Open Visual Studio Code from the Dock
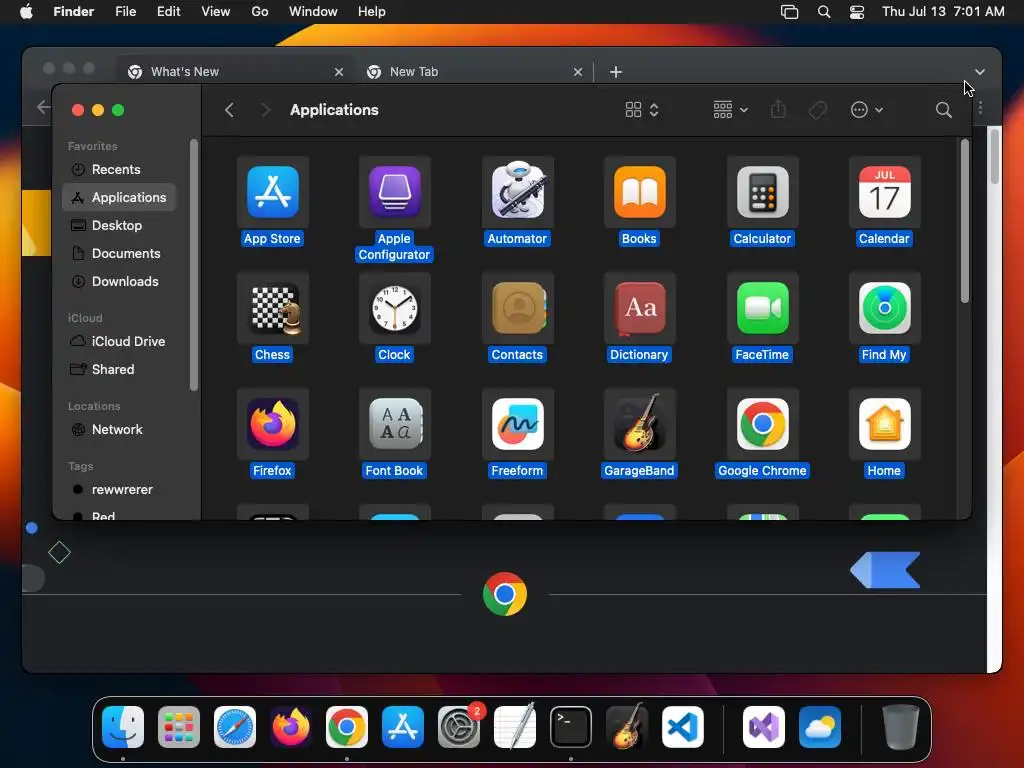 (682, 727)
